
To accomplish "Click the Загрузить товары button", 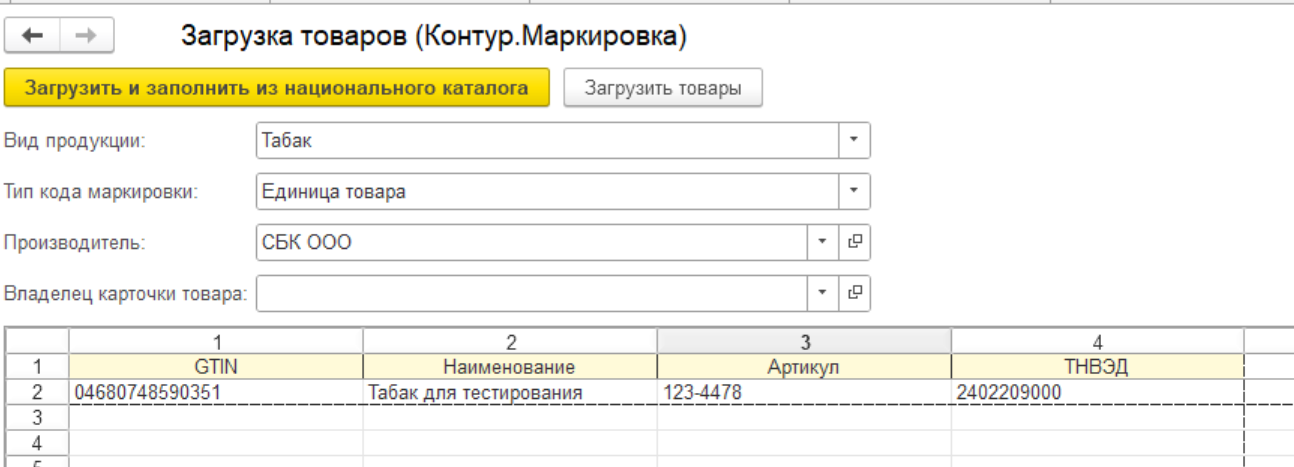I will pos(663,88).
